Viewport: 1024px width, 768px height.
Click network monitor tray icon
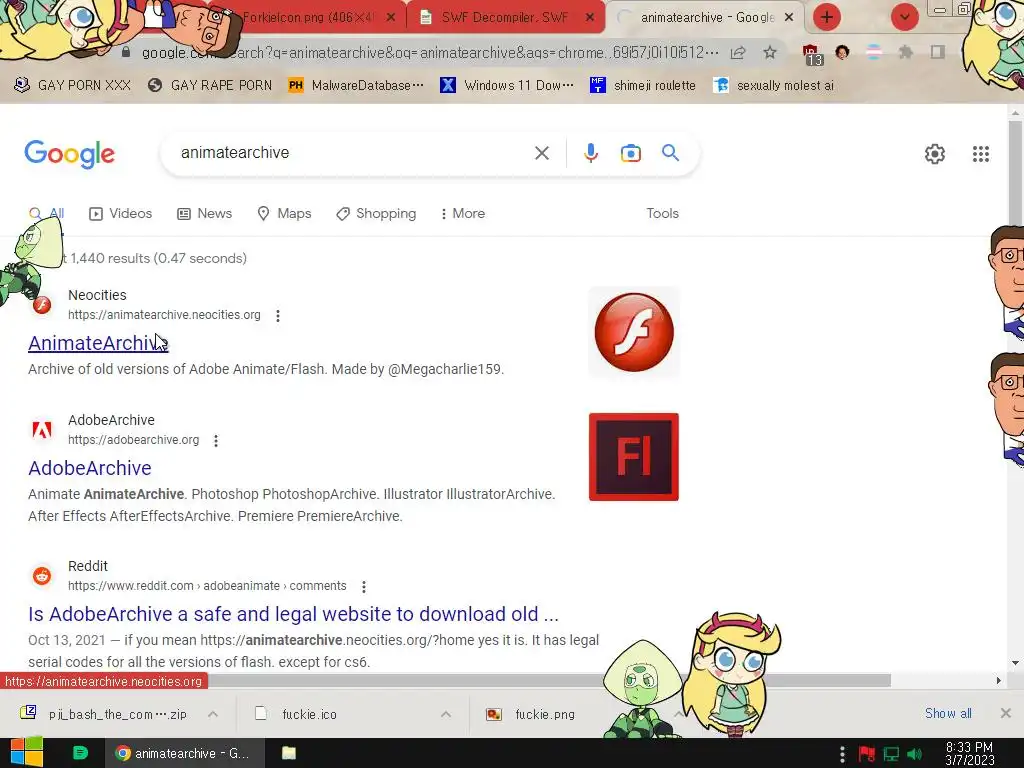(891, 754)
